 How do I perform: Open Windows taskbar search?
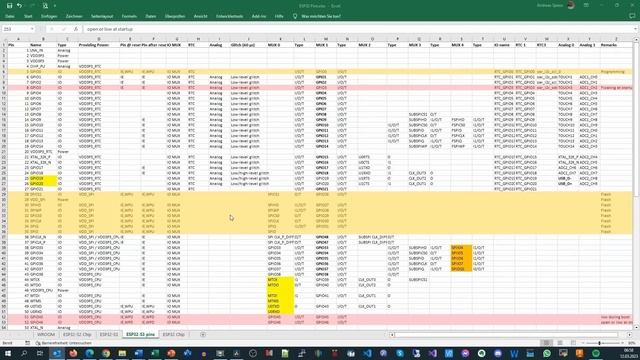pos(24,353)
